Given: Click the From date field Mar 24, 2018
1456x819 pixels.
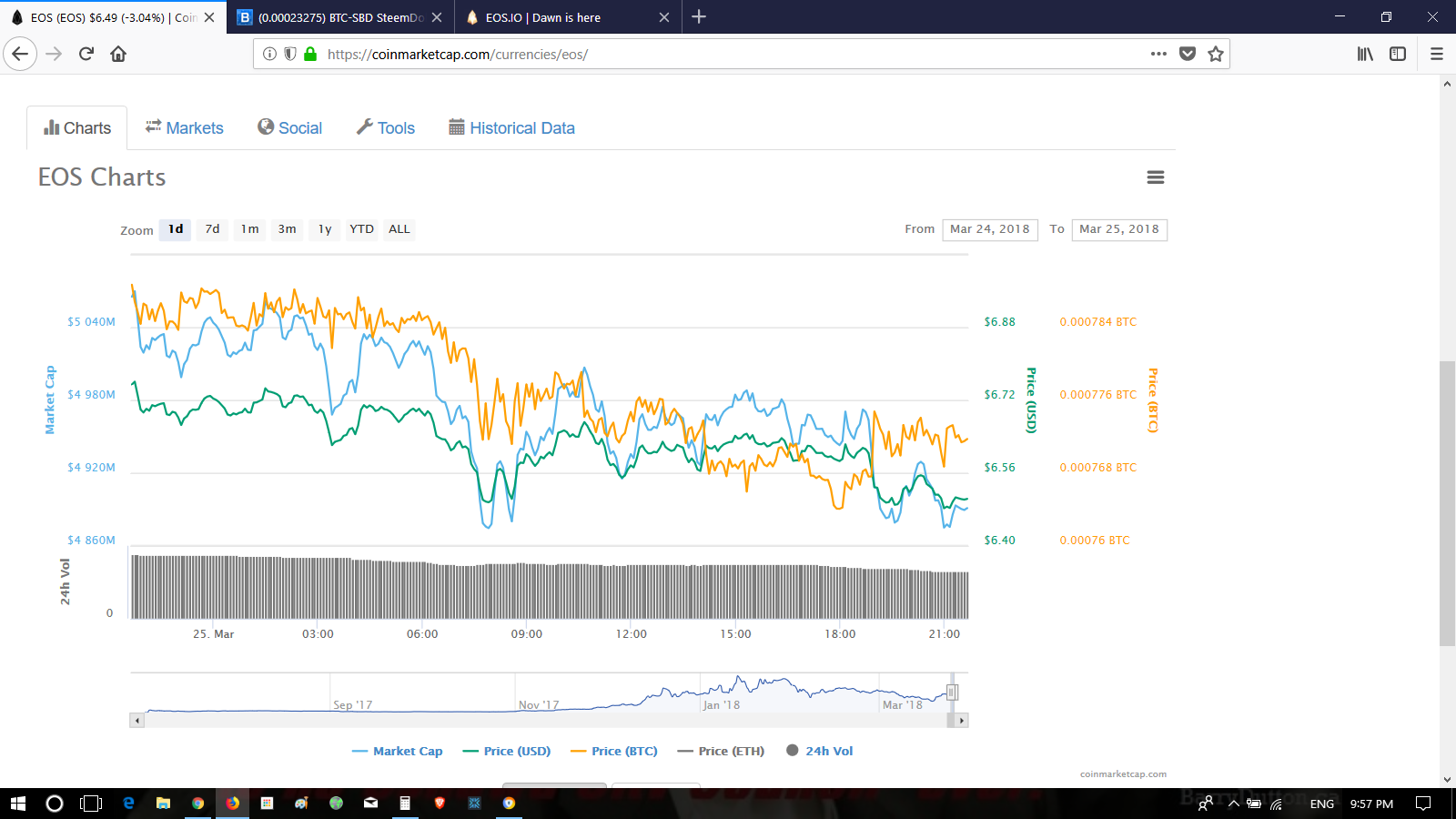Looking at the screenshot, I should 990,229.
